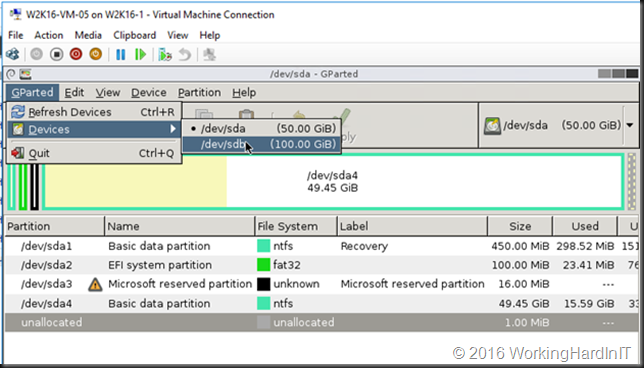Open the File menu of VM Connection

[x=16, y=35]
